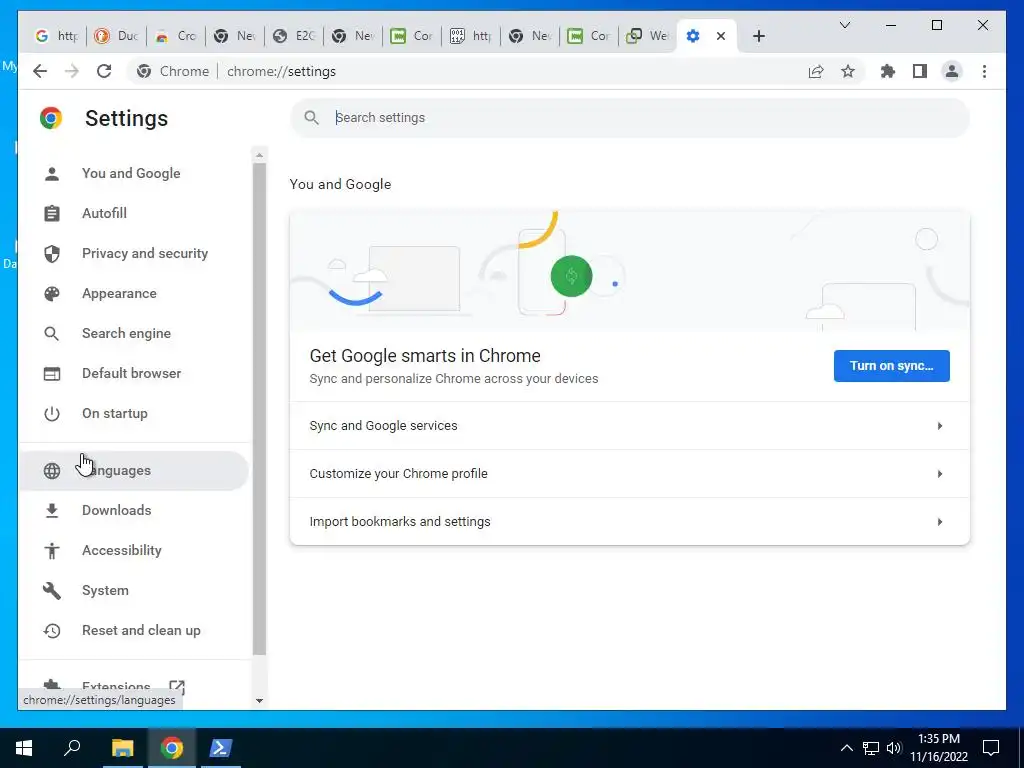This screenshot has width=1024, height=768.
Task: Click the address bar URL chrome://settings
Action: 281,71
